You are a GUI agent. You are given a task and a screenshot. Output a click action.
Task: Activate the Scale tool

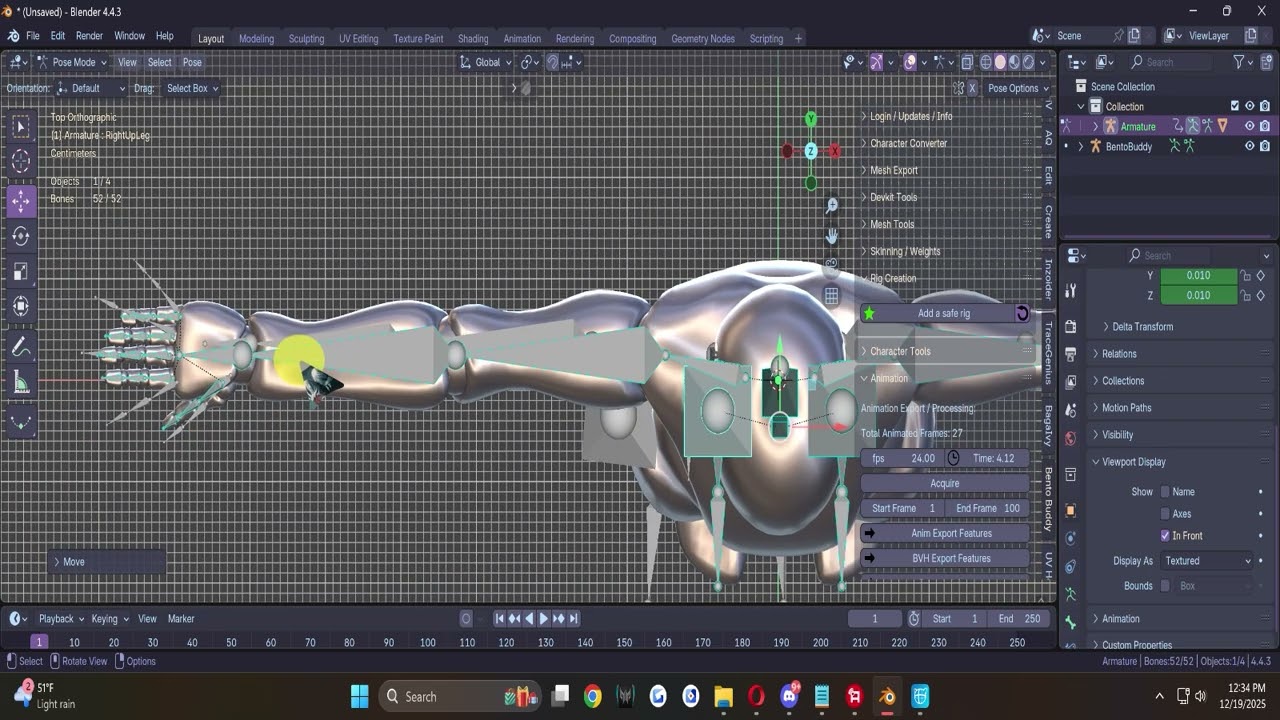pos(21,272)
